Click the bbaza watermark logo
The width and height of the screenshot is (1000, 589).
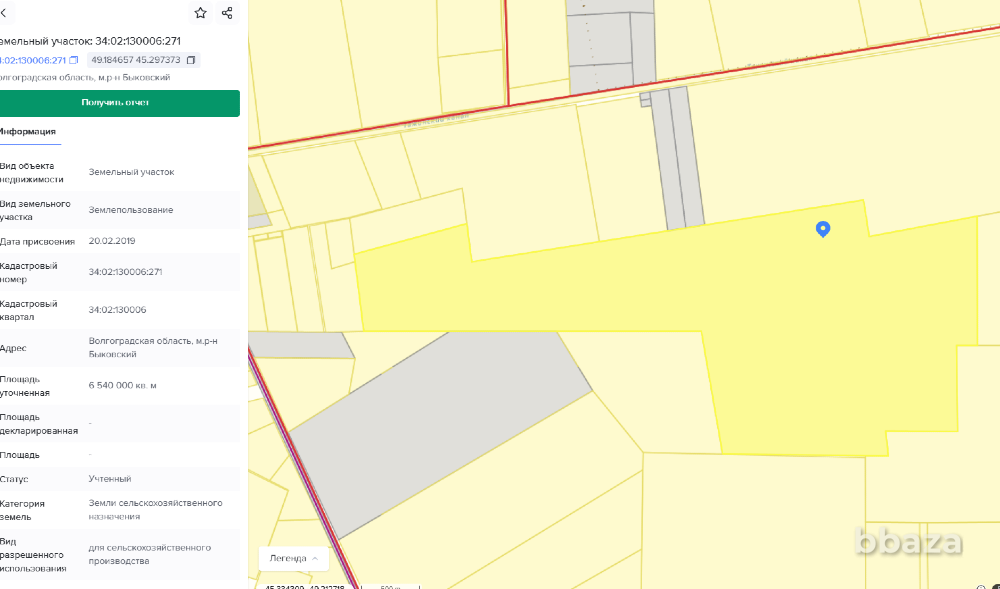click(909, 542)
